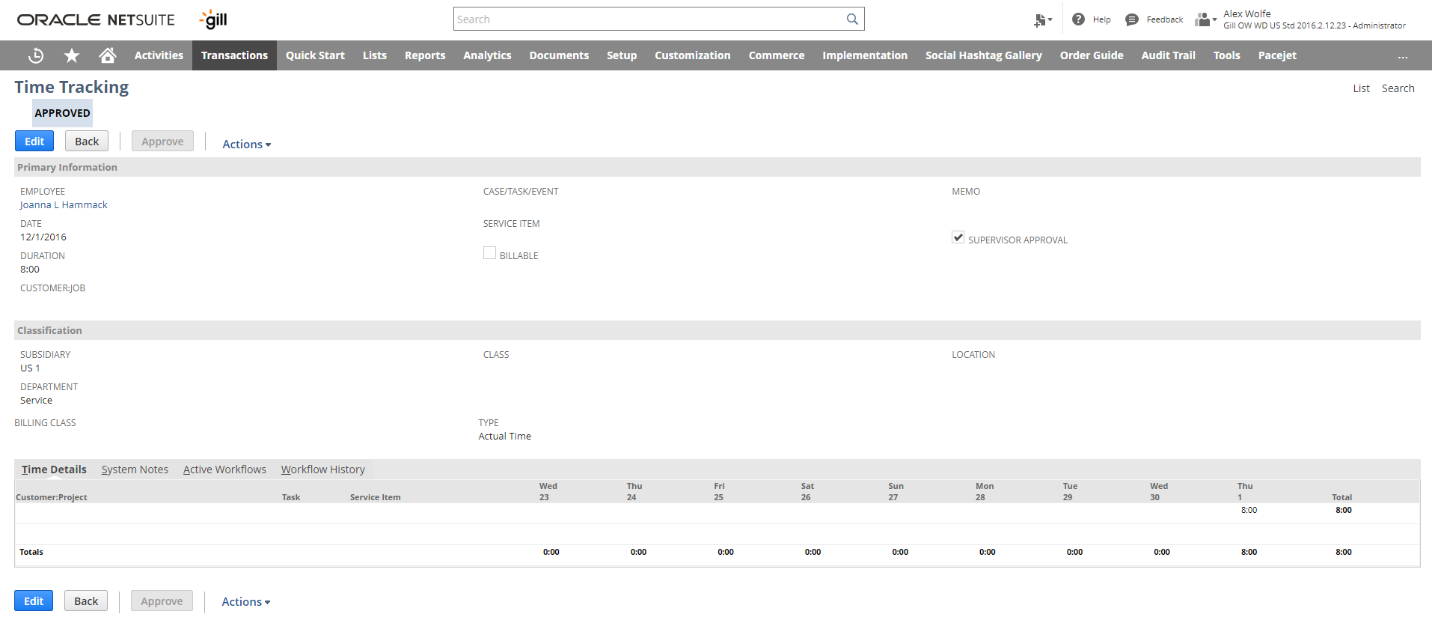Open the Recent Records clock icon
The height and width of the screenshot is (620, 1432).
pyautogui.click(x=36, y=56)
